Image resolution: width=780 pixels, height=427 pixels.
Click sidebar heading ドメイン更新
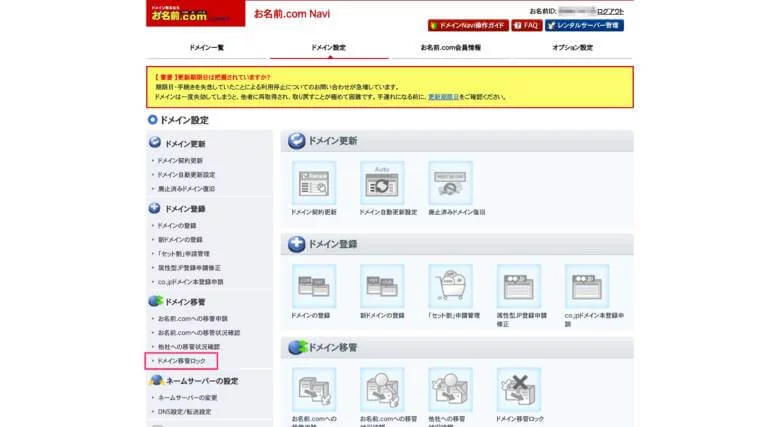tap(185, 144)
